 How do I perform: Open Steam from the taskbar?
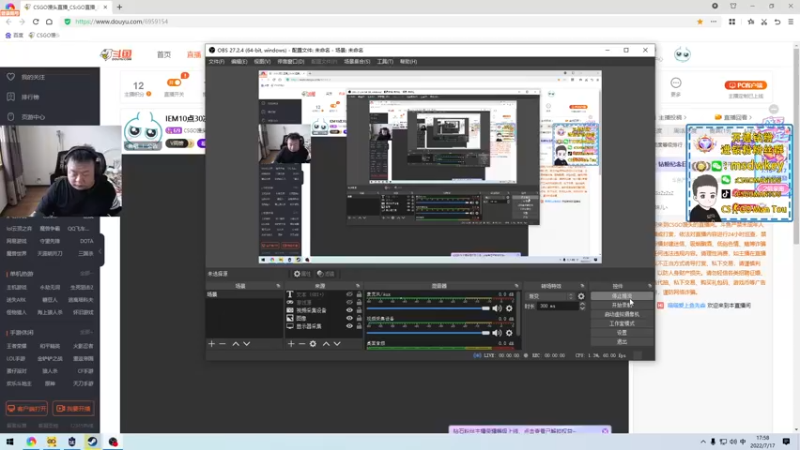[x=92, y=441]
